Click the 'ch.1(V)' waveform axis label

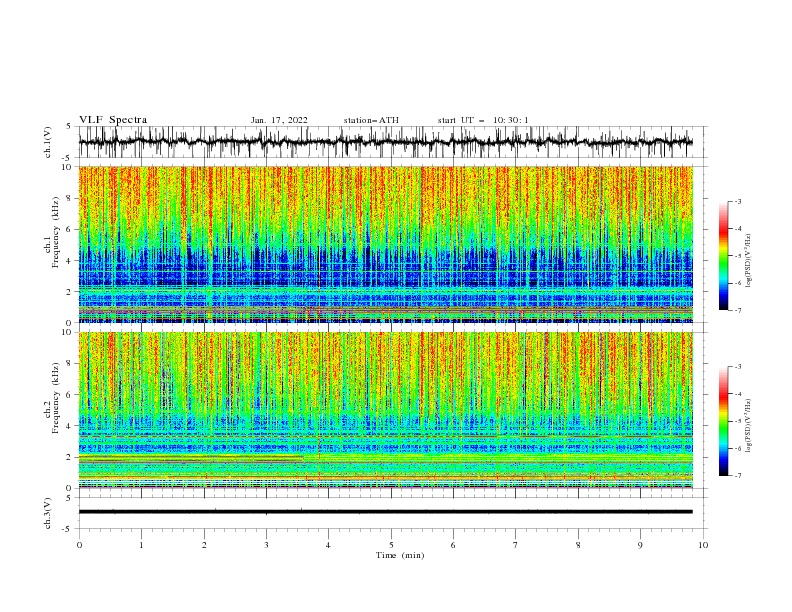(x=48, y=142)
